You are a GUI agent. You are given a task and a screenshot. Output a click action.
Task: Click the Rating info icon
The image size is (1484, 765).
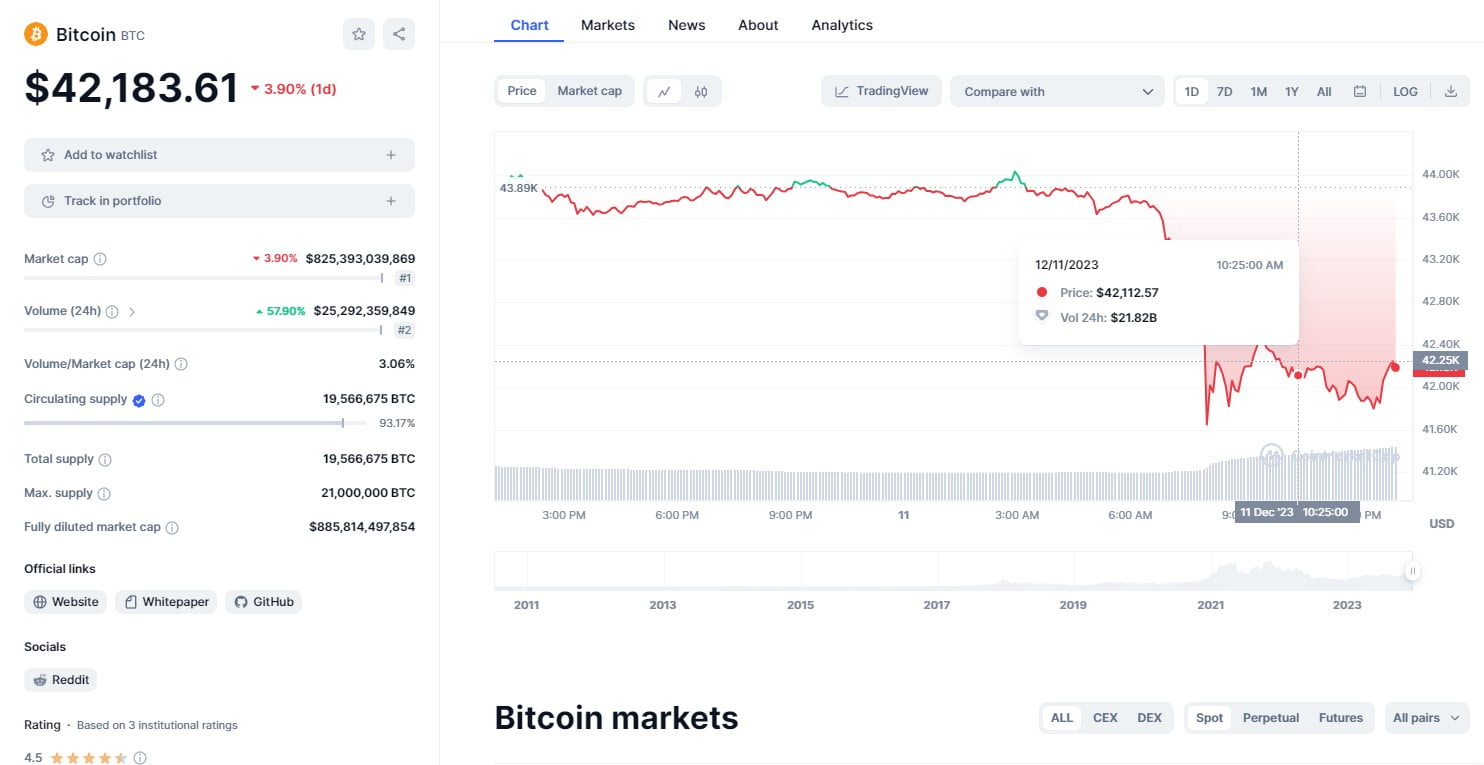(x=140, y=758)
